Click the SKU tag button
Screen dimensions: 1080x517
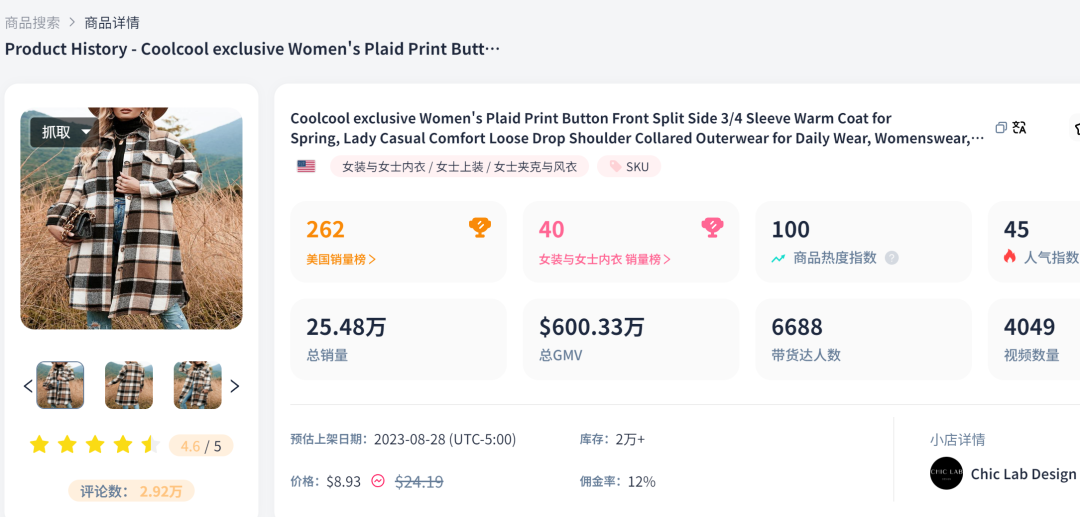coord(629,167)
